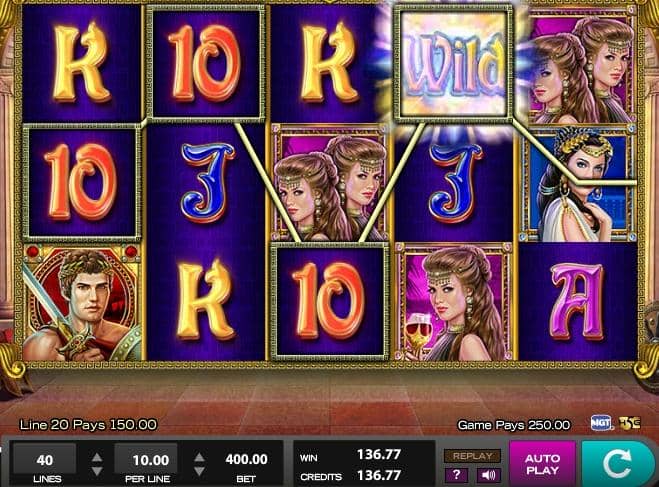The height and width of the screenshot is (487, 659).
Task: Click the glowing Wild symbol
Action: 453,64
